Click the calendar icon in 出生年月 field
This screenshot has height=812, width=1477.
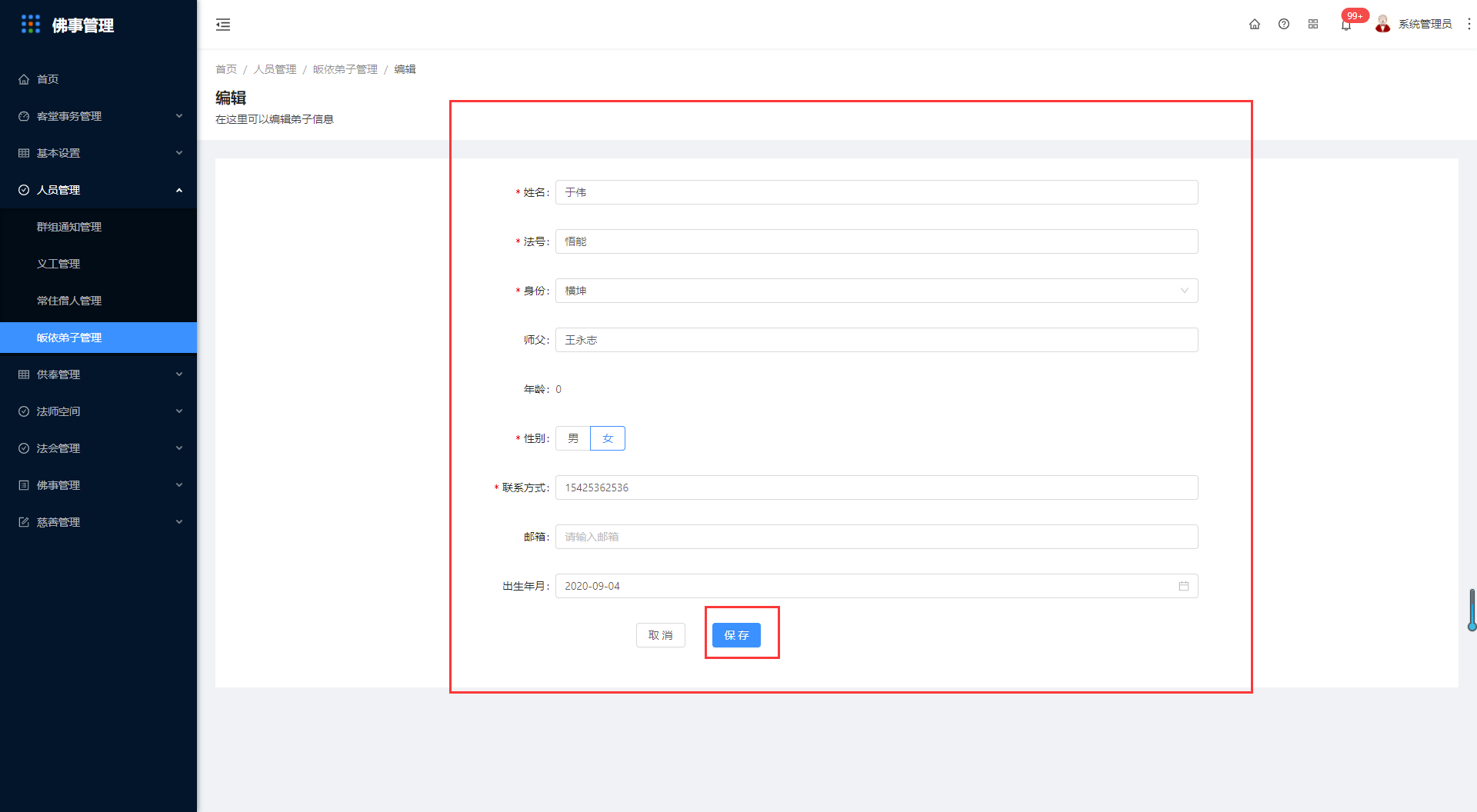(x=1184, y=586)
